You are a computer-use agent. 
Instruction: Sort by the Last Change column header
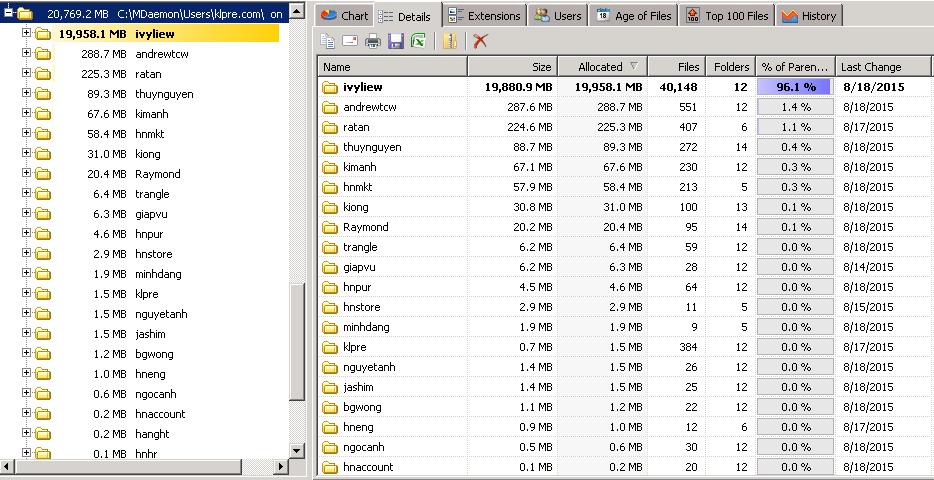click(883, 67)
